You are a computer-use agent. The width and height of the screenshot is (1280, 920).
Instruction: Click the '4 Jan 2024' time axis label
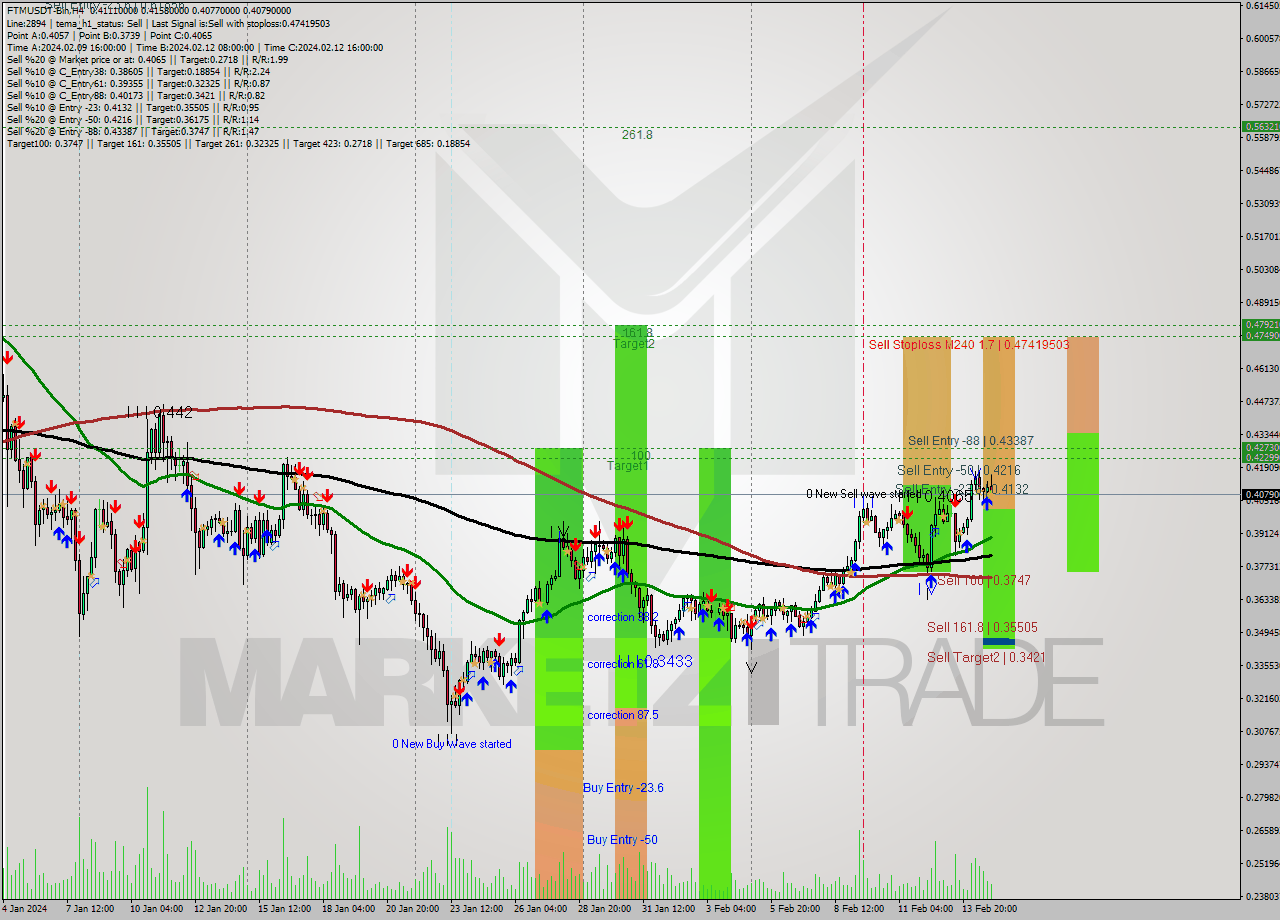pyautogui.click(x=25, y=909)
